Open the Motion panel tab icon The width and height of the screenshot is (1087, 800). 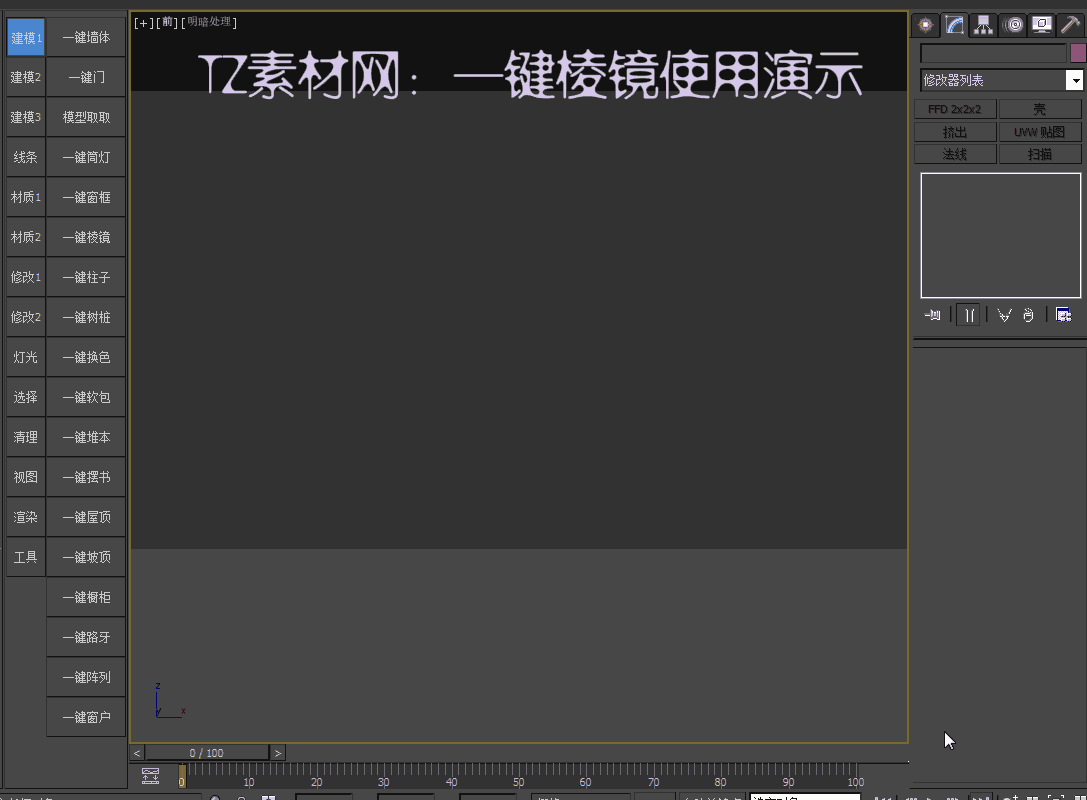[1013, 26]
